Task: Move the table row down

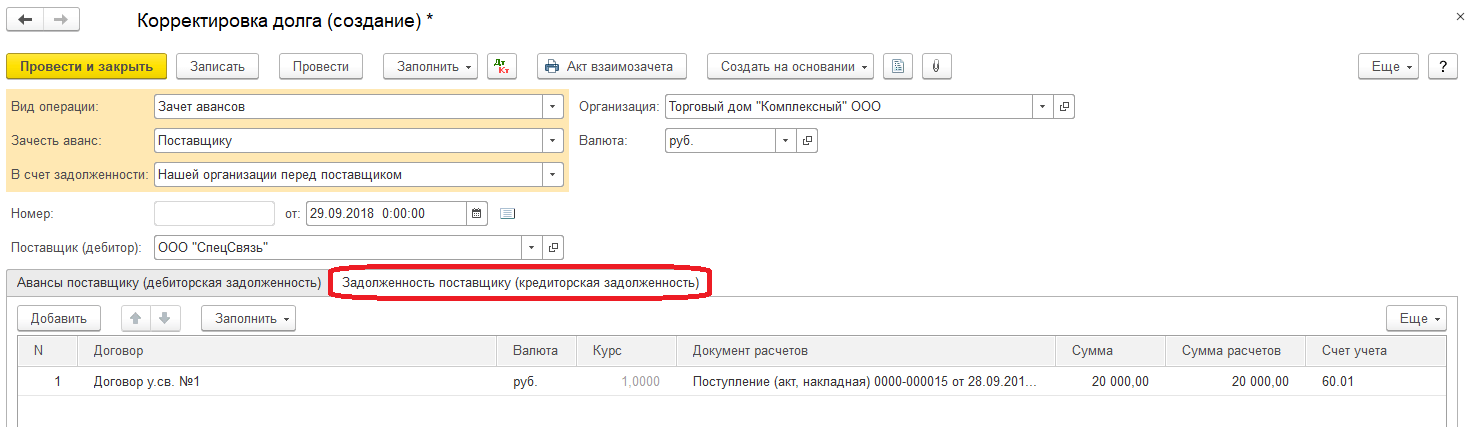Action: pyautogui.click(x=164, y=318)
